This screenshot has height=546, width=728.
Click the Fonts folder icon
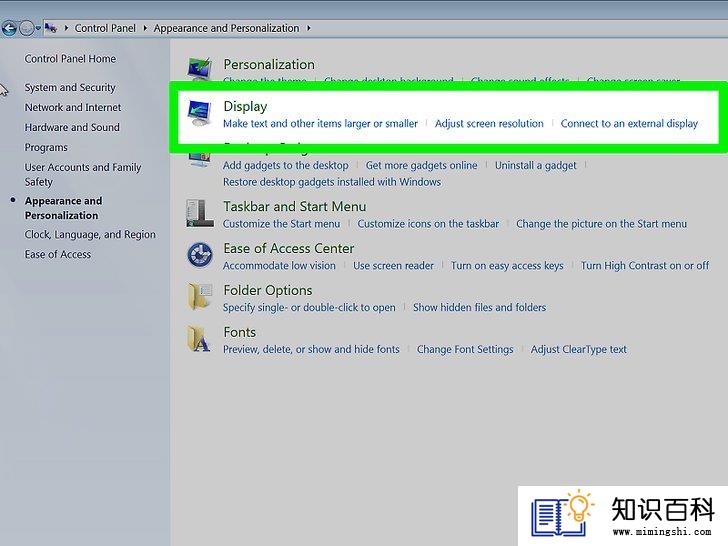coord(200,338)
